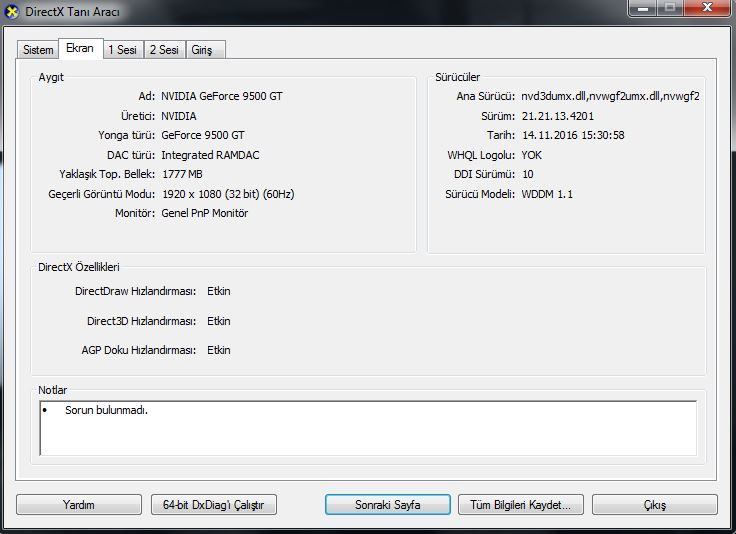Click the 'DirectX Özellikleri' group heading
Viewport: 736px width, 534px height.
(x=79, y=267)
